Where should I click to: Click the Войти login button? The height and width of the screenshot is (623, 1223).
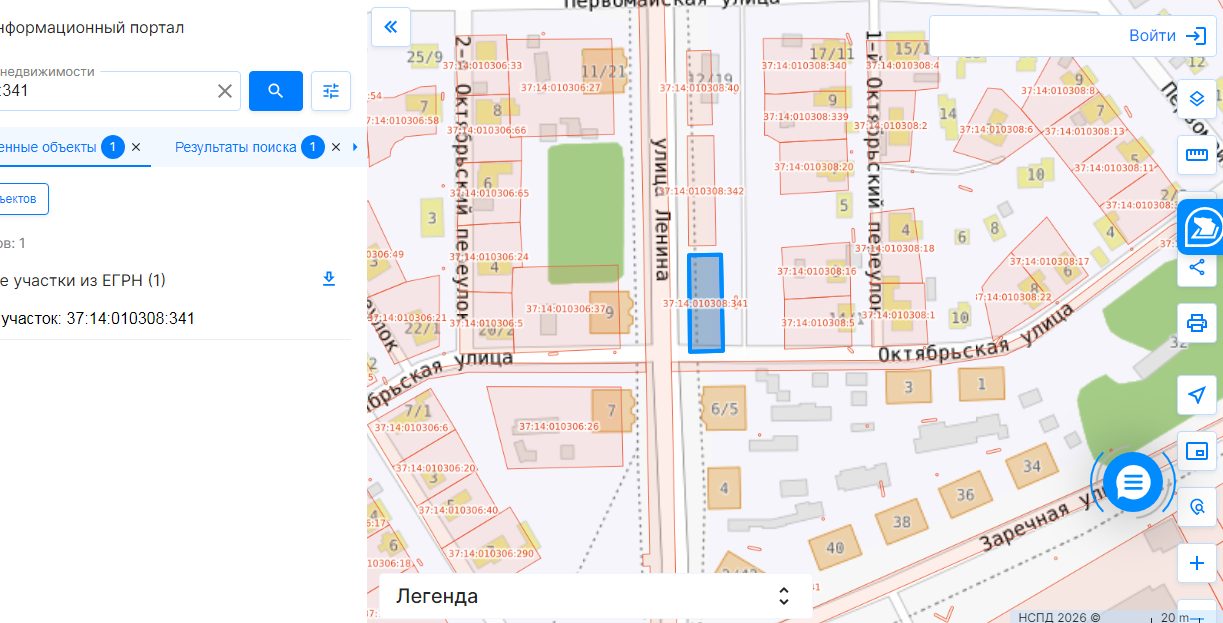1168,36
